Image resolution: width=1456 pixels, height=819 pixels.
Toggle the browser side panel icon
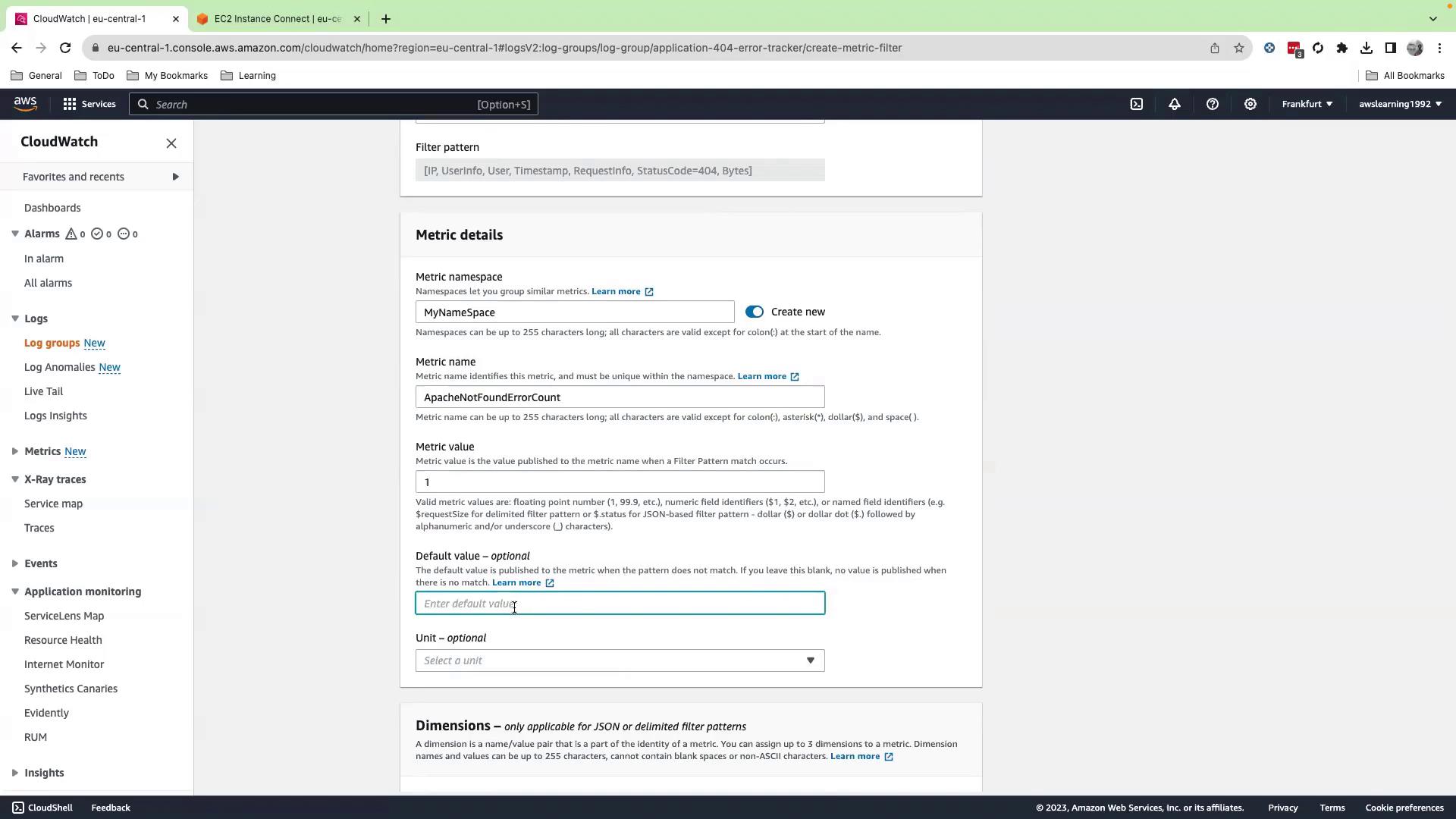coord(1391,48)
